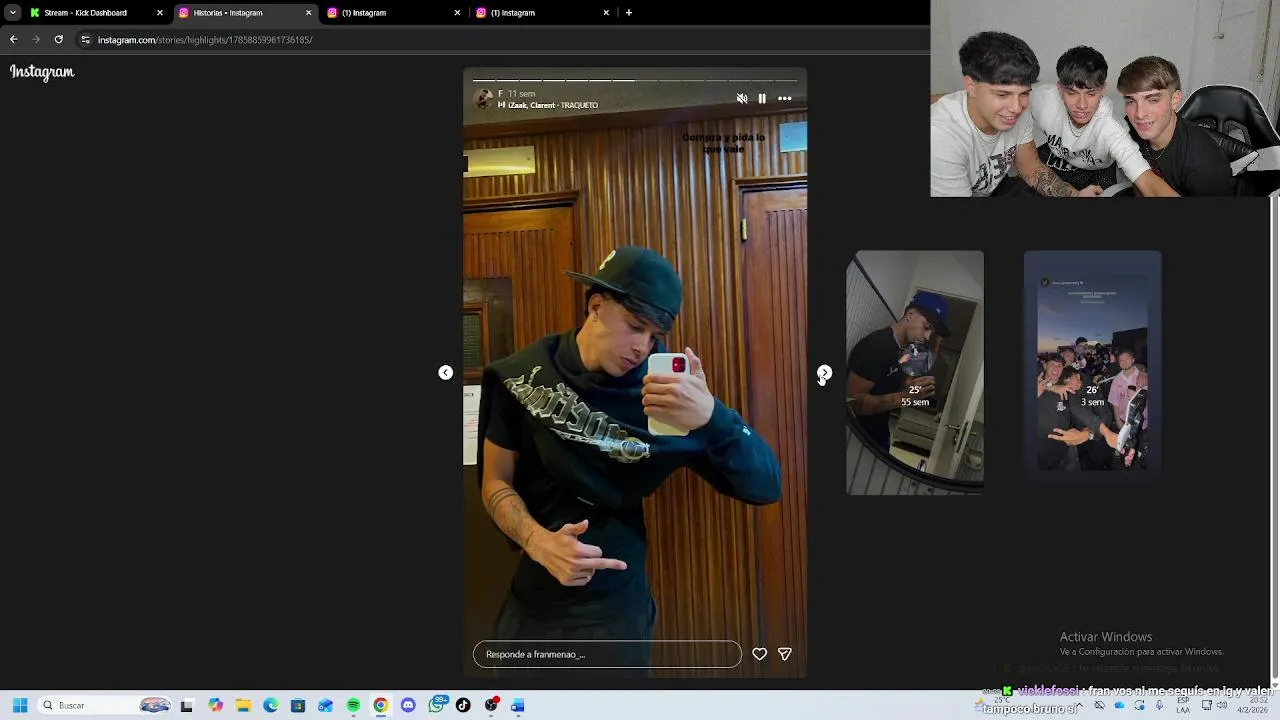This screenshot has width=1280, height=720.
Task: Open the 25' highlight preview, 55 sem
Action: pyautogui.click(x=915, y=372)
